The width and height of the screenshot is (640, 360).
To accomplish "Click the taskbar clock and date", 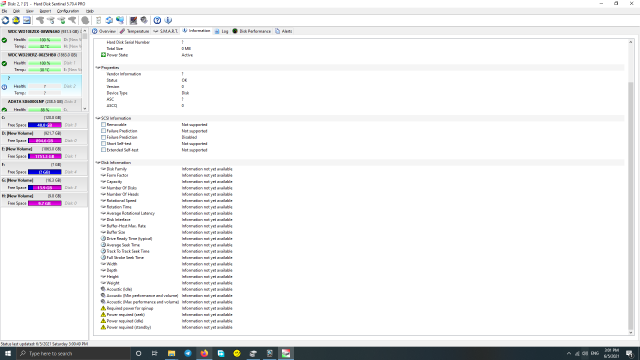I will coord(611,353).
